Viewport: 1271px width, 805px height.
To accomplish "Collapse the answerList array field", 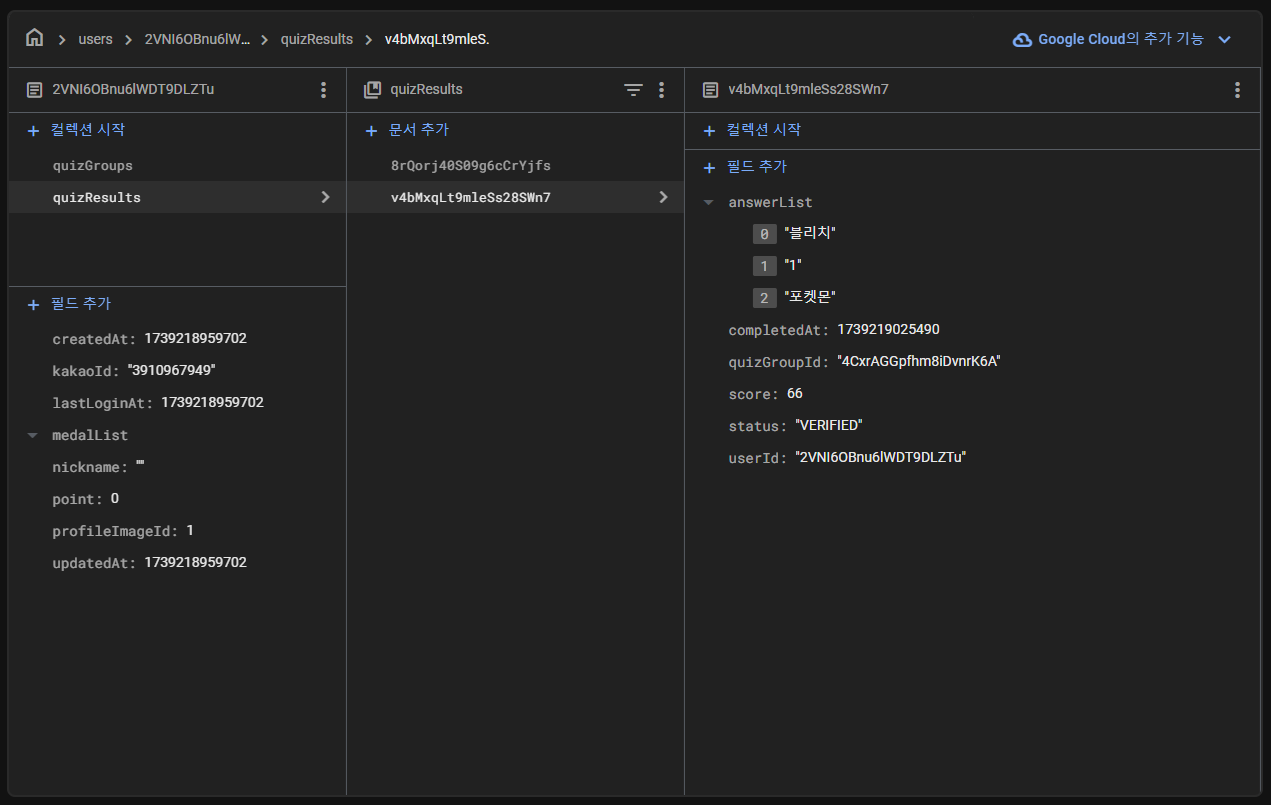I will coord(709,202).
